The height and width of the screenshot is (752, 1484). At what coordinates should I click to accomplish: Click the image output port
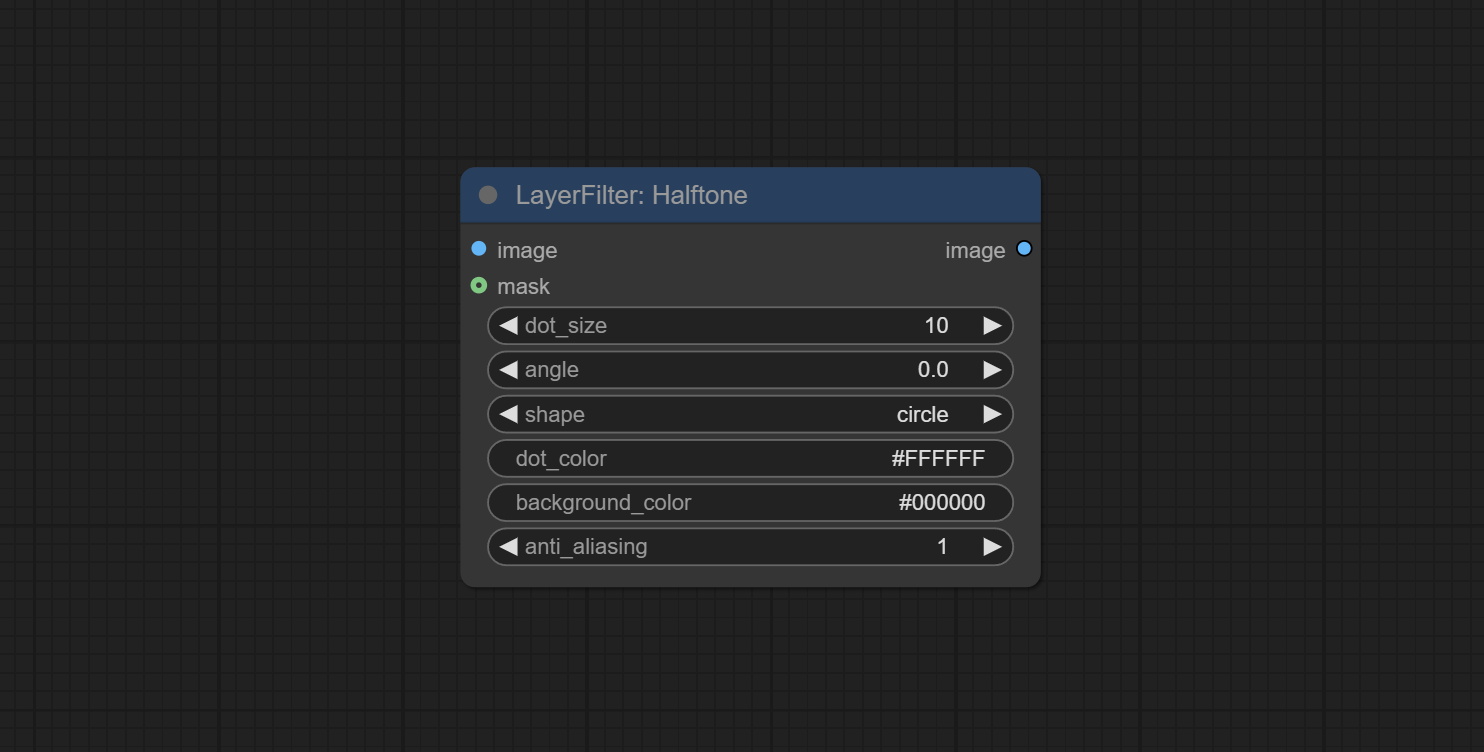pos(1023,249)
